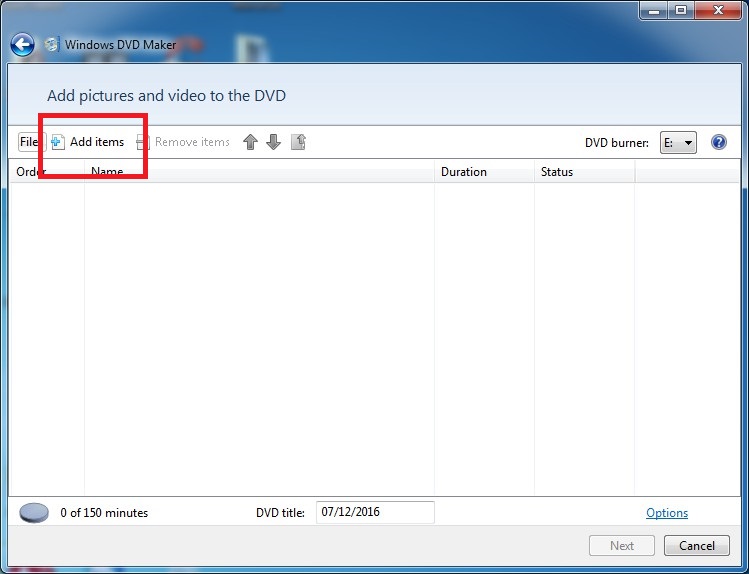Viewport: 749px width, 574px height.
Task: Open the Options link
Action: 667,513
